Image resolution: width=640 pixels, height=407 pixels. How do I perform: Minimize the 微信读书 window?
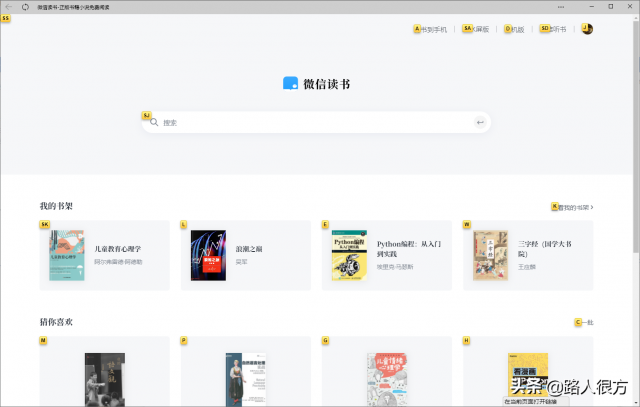pos(592,7)
